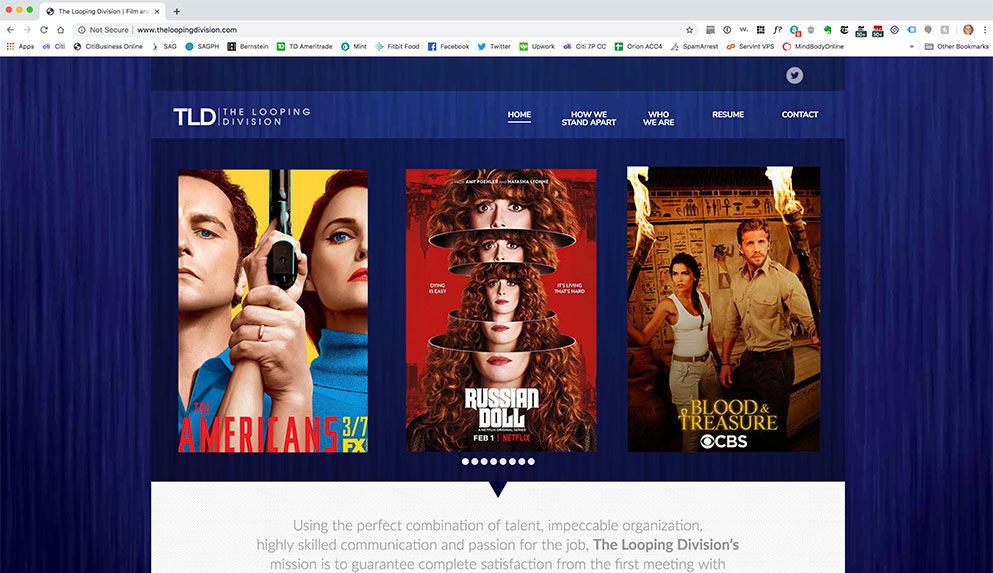Click The Americans poster
This screenshot has height=573, width=993.
(x=273, y=311)
